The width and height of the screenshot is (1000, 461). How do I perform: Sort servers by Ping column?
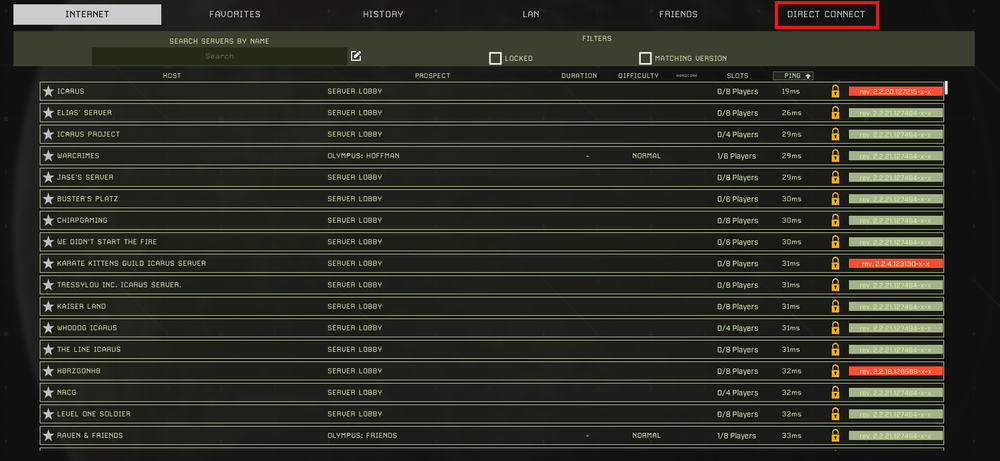pos(793,75)
